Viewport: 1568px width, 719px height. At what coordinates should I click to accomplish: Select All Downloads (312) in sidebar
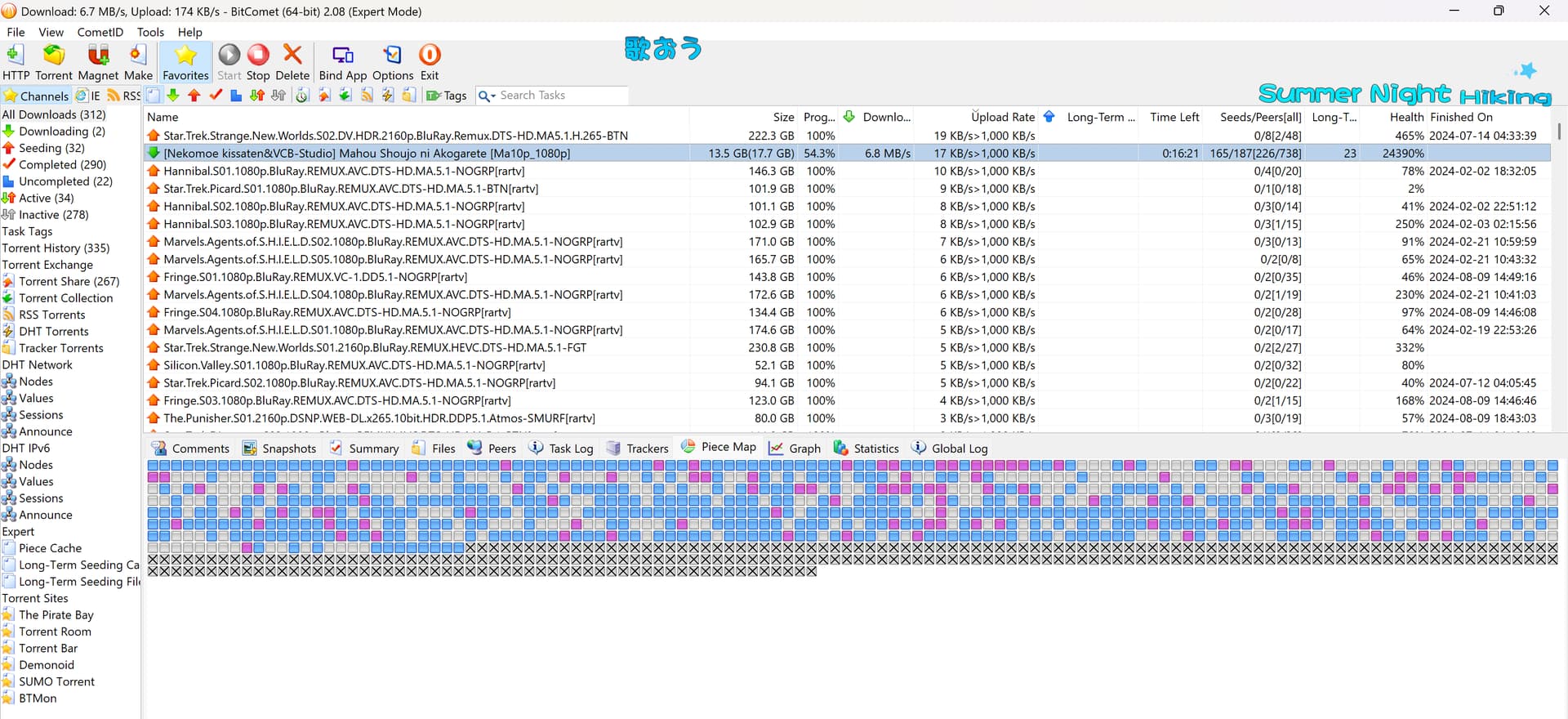(54, 114)
